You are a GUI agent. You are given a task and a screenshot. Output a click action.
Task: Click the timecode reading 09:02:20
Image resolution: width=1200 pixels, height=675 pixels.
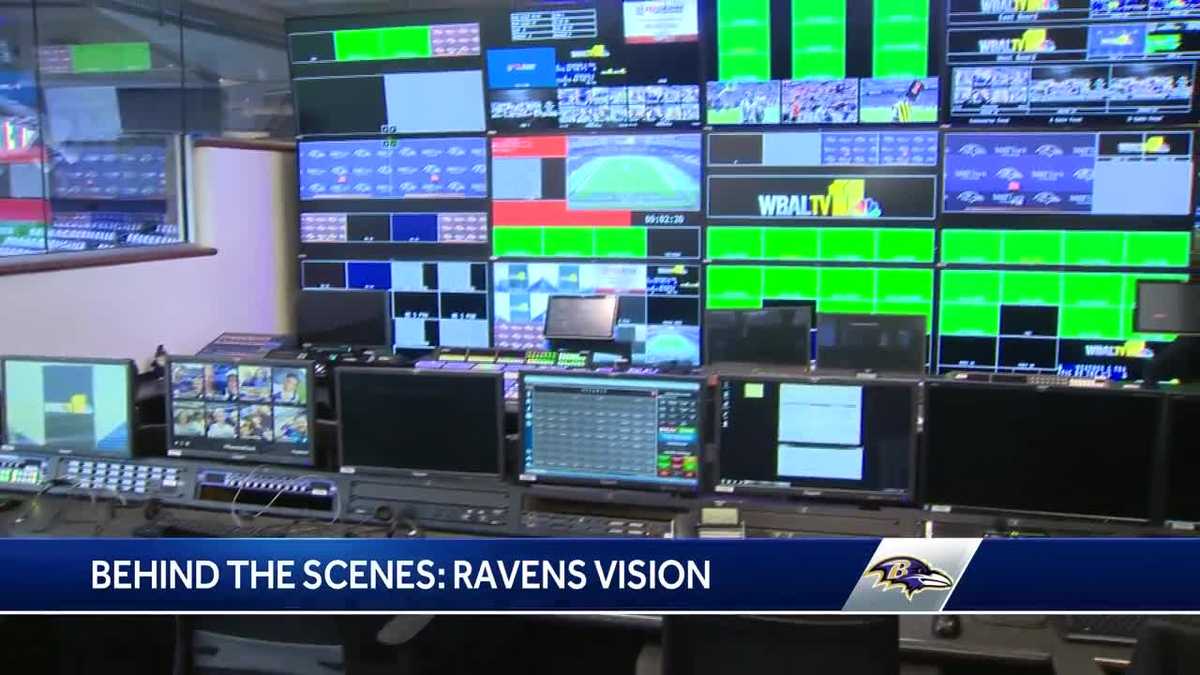(664, 219)
